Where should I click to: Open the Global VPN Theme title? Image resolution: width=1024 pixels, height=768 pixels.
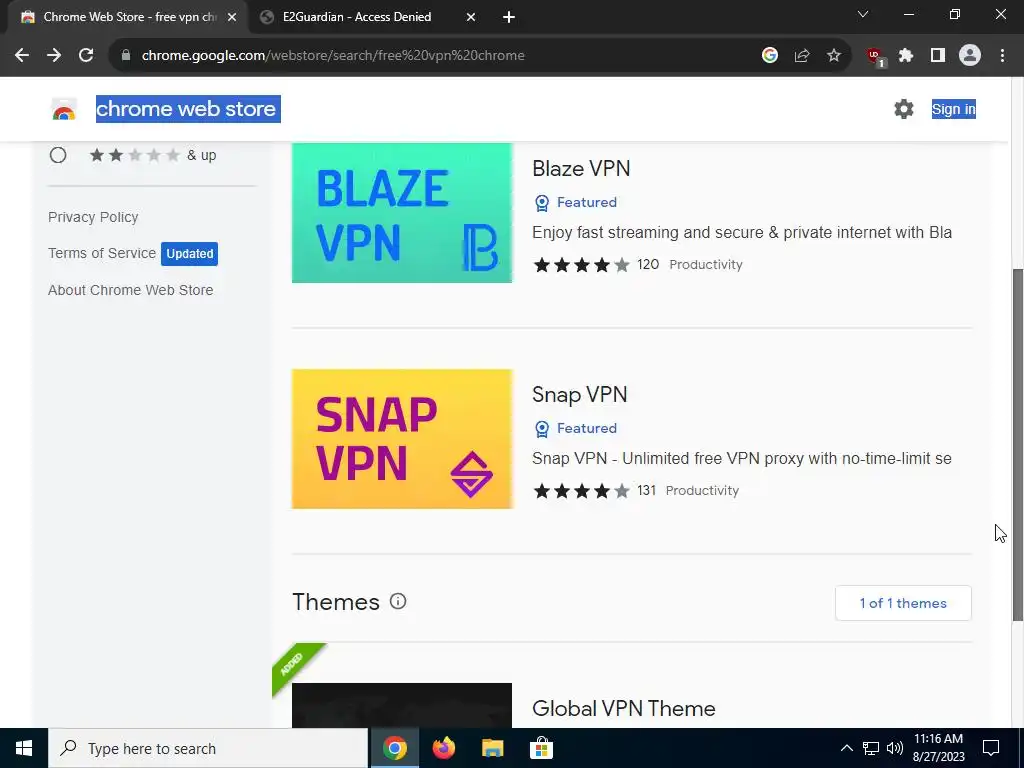(x=624, y=709)
